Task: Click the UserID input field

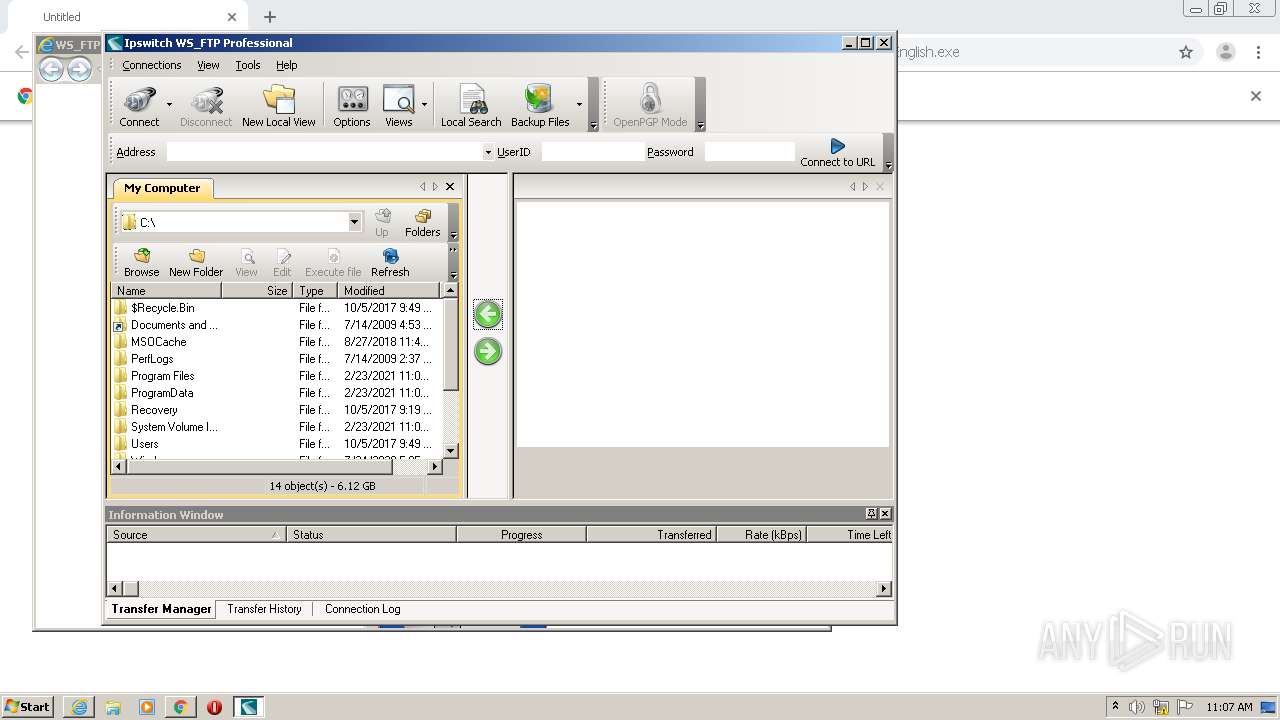Action: [x=593, y=152]
